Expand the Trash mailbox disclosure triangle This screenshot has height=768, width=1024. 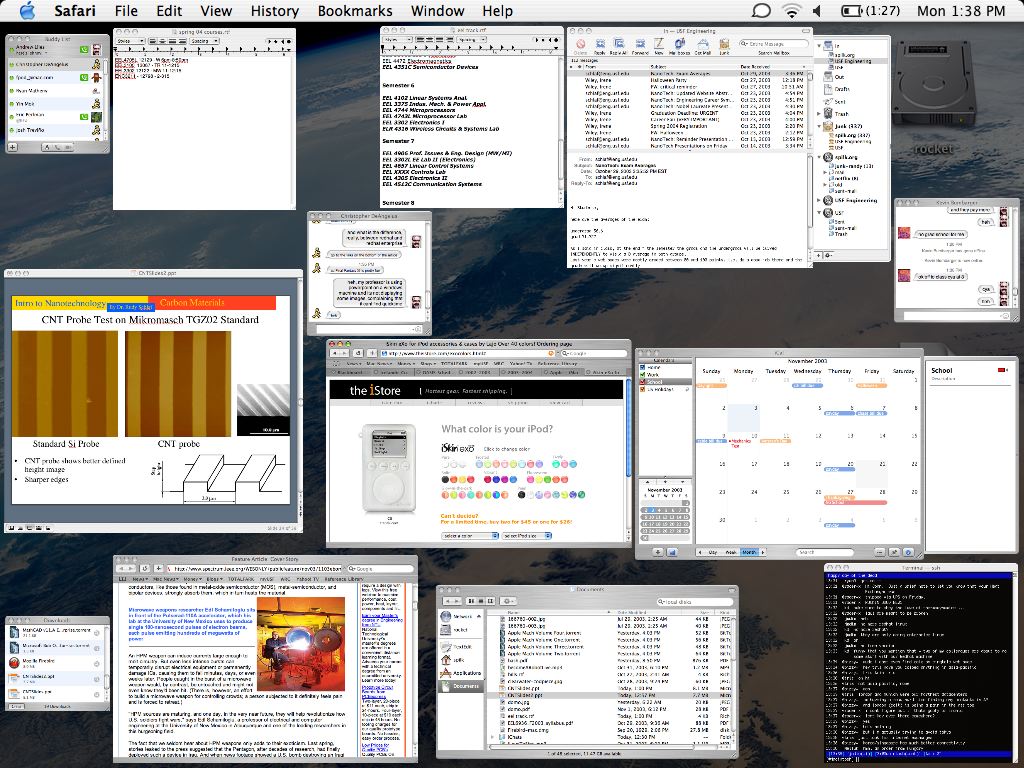pyautogui.click(x=819, y=114)
